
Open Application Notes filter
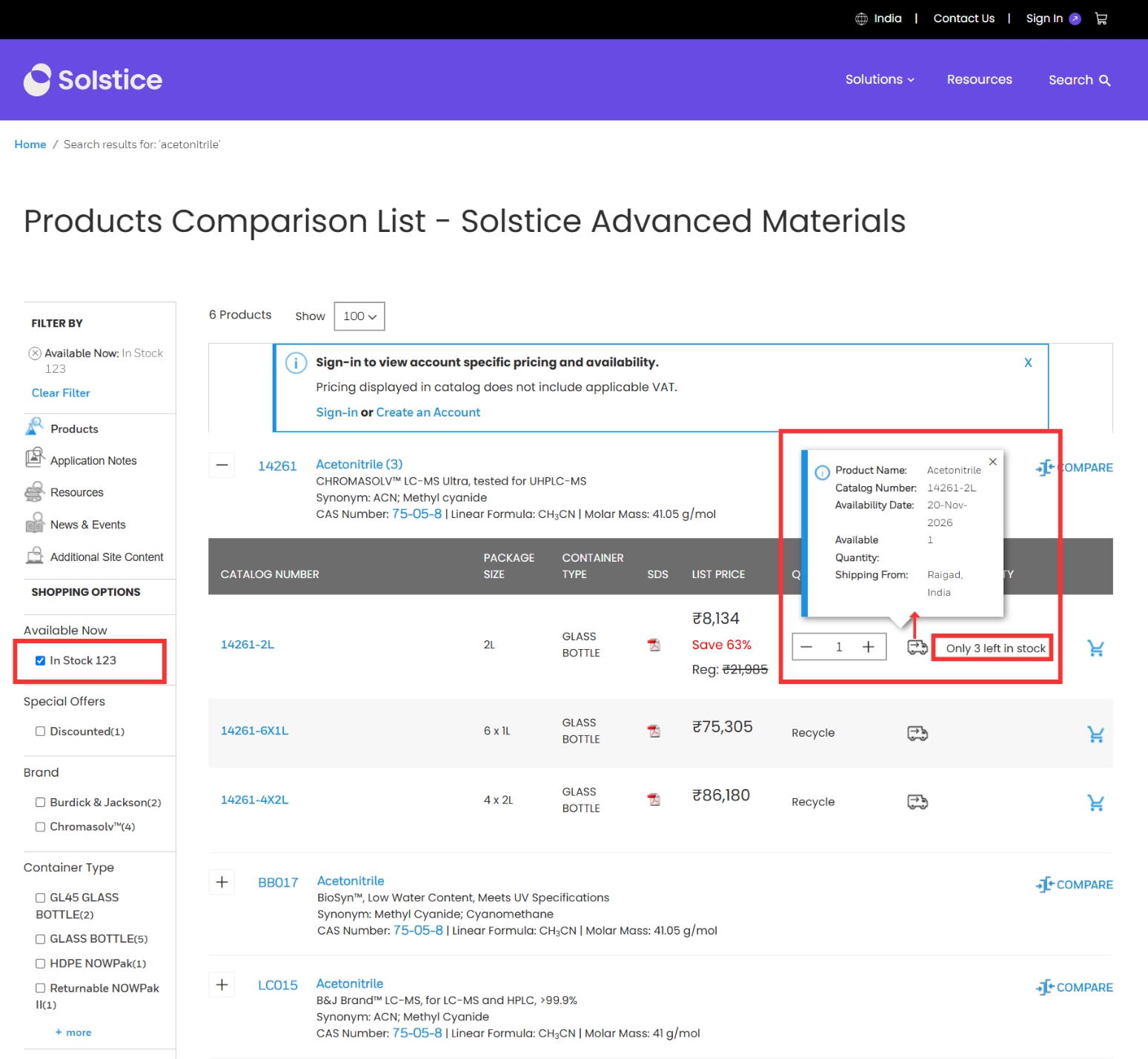(x=93, y=460)
